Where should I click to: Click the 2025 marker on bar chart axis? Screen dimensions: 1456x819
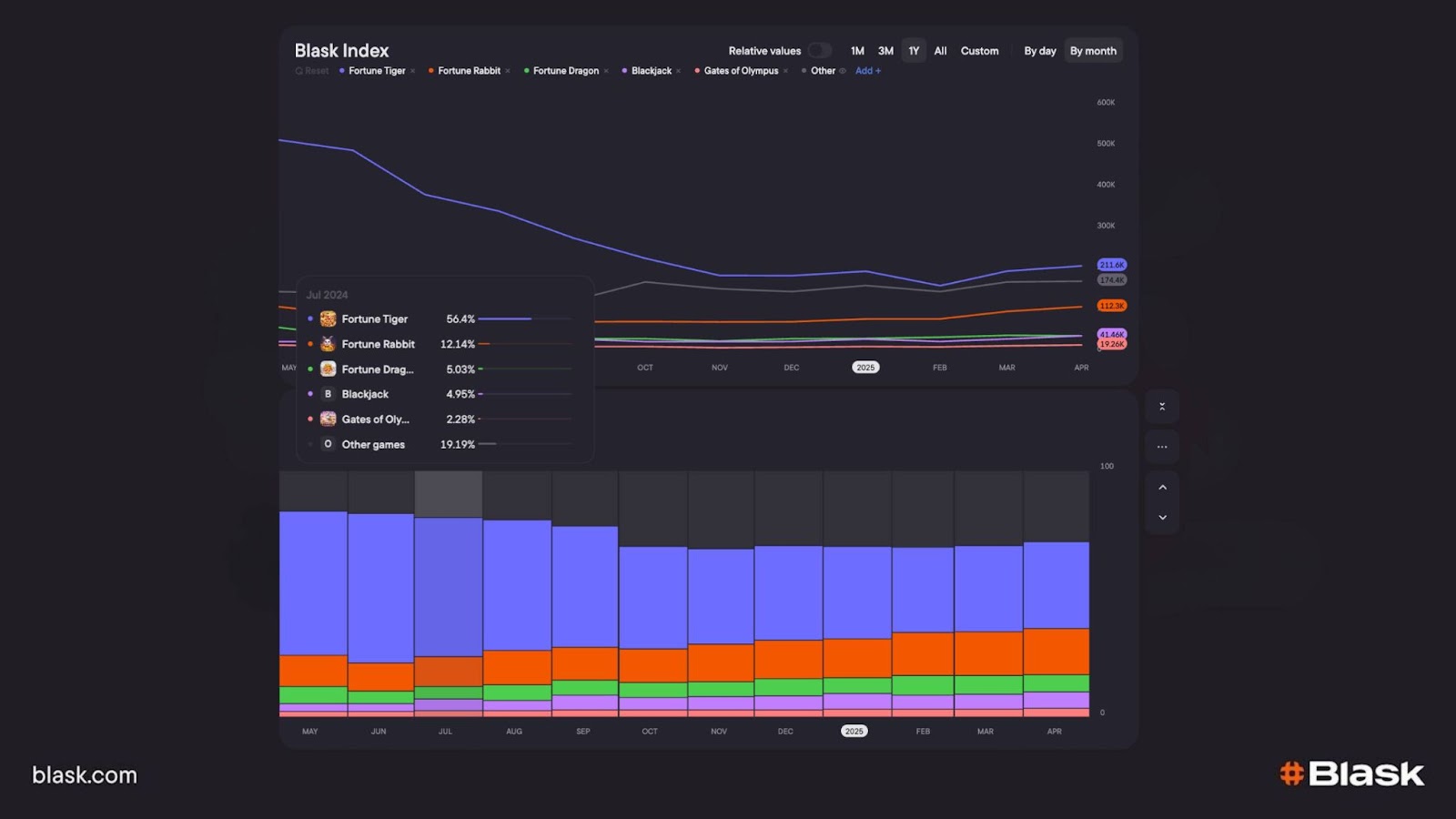click(x=854, y=732)
